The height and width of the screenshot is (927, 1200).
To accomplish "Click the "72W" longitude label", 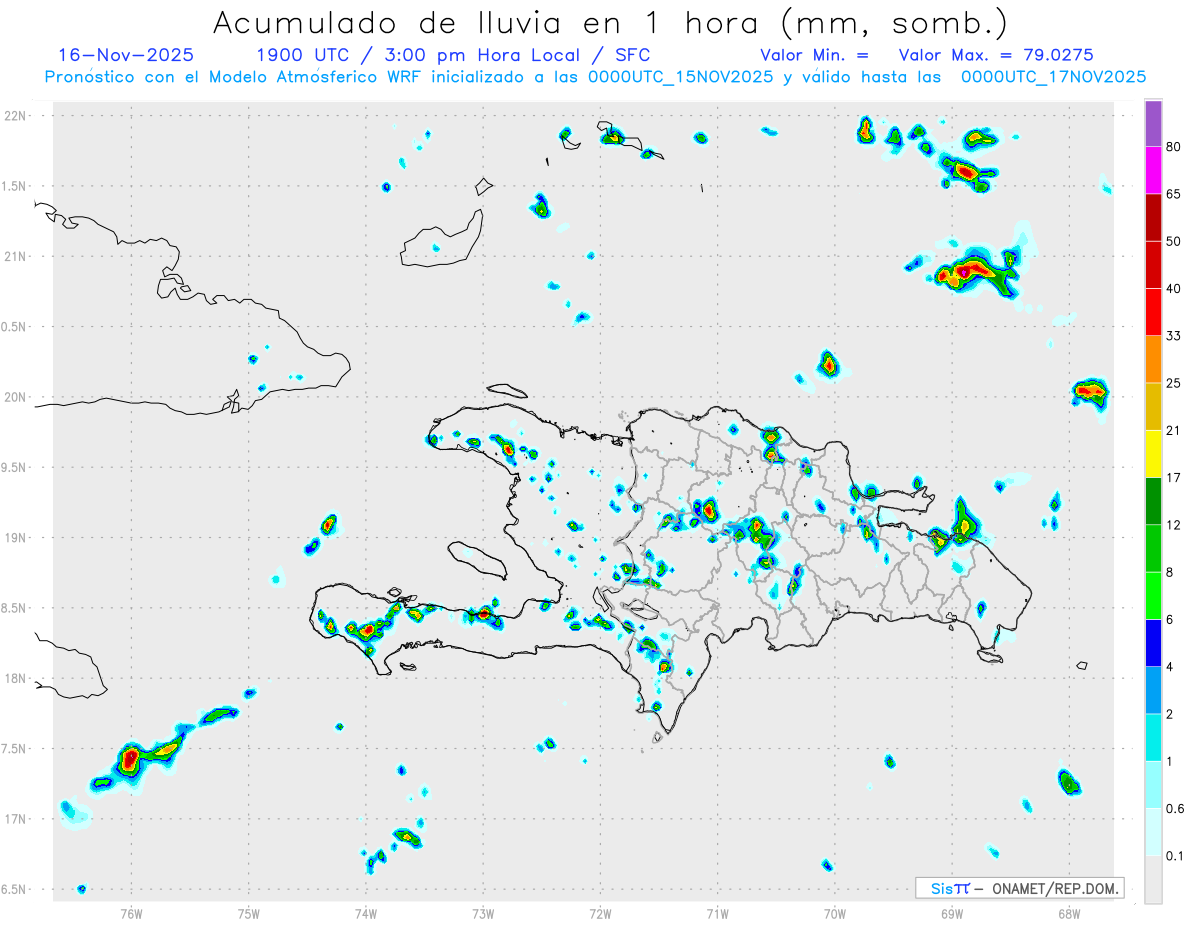I will click(600, 912).
